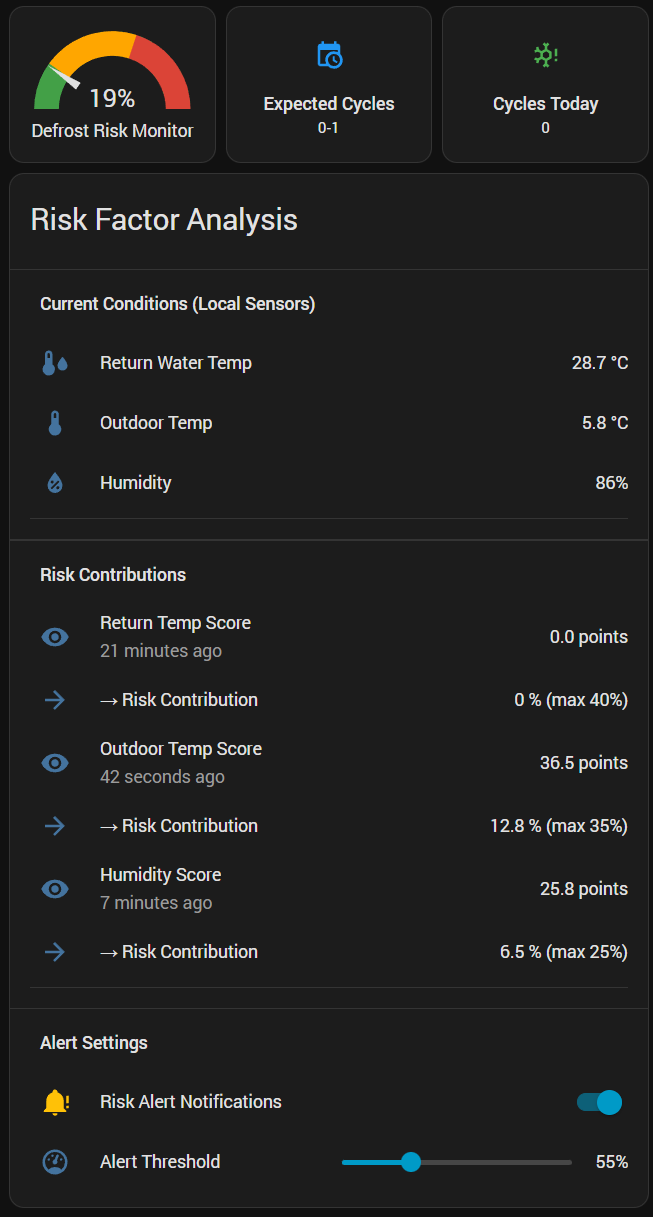Open the Defrost Risk Monitor gauge card
Viewport: 653px width, 1217px height.
pos(112,85)
